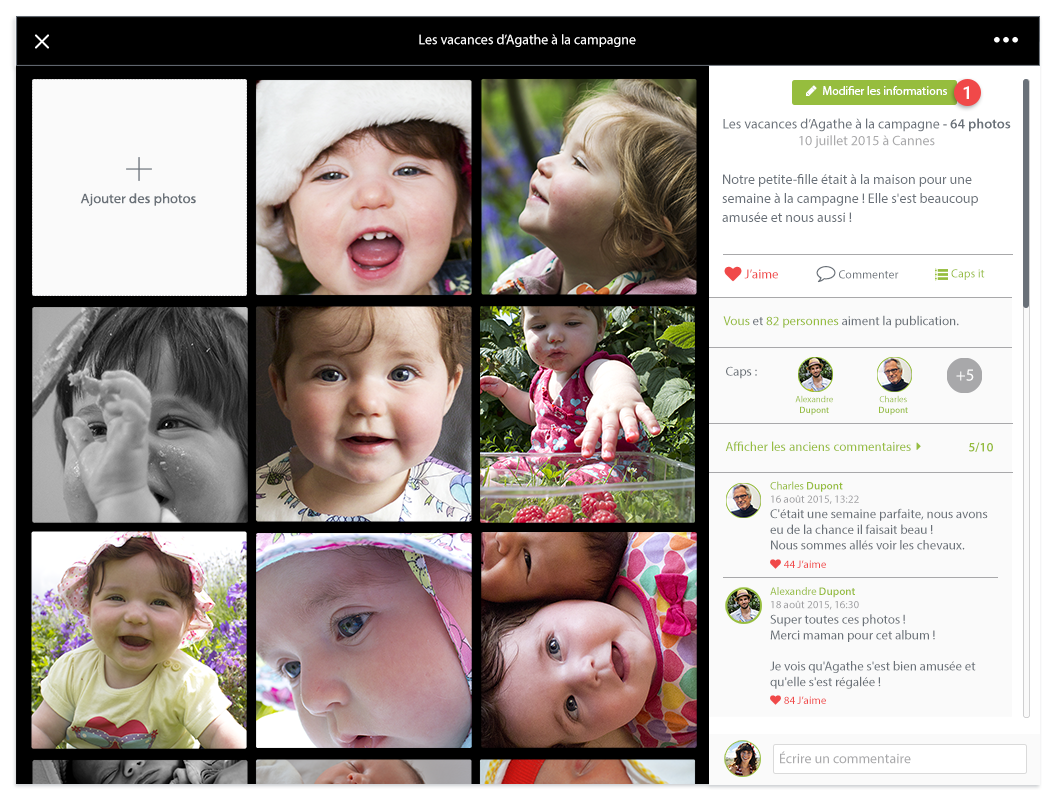Click the Commenter link text
Viewport: 1056px width, 804px height.
pos(868,274)
